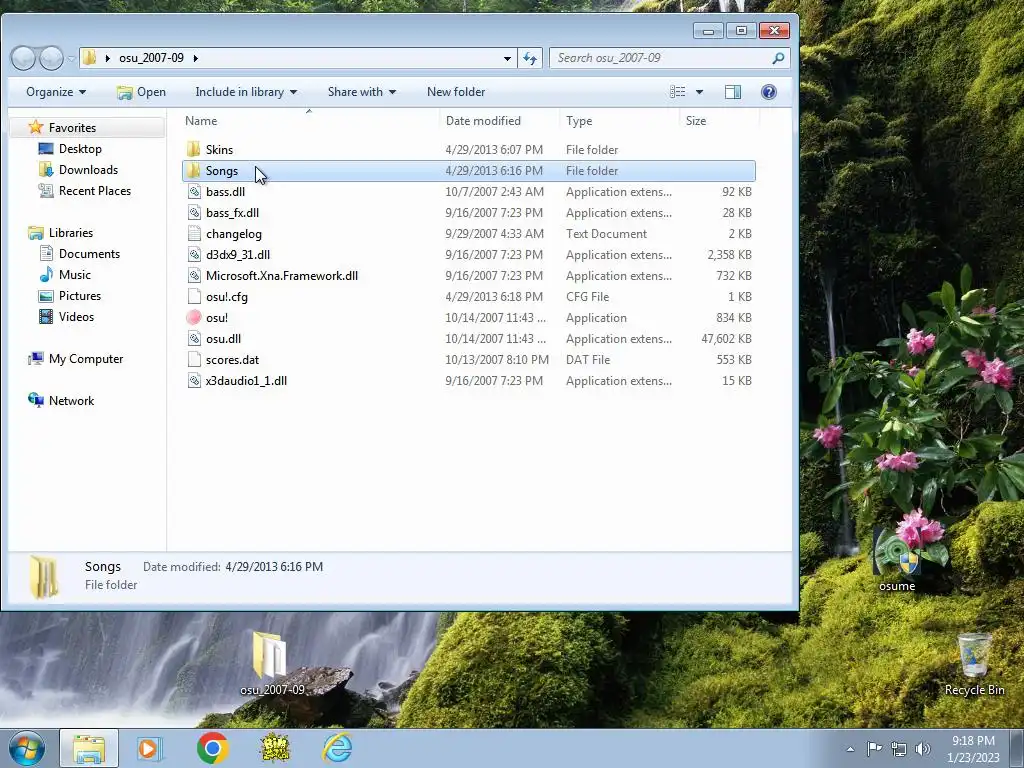This screenshot has height=768, width=1024.
Task: Launch Google Chrome from the taskbar
Action: coord(212,748)
